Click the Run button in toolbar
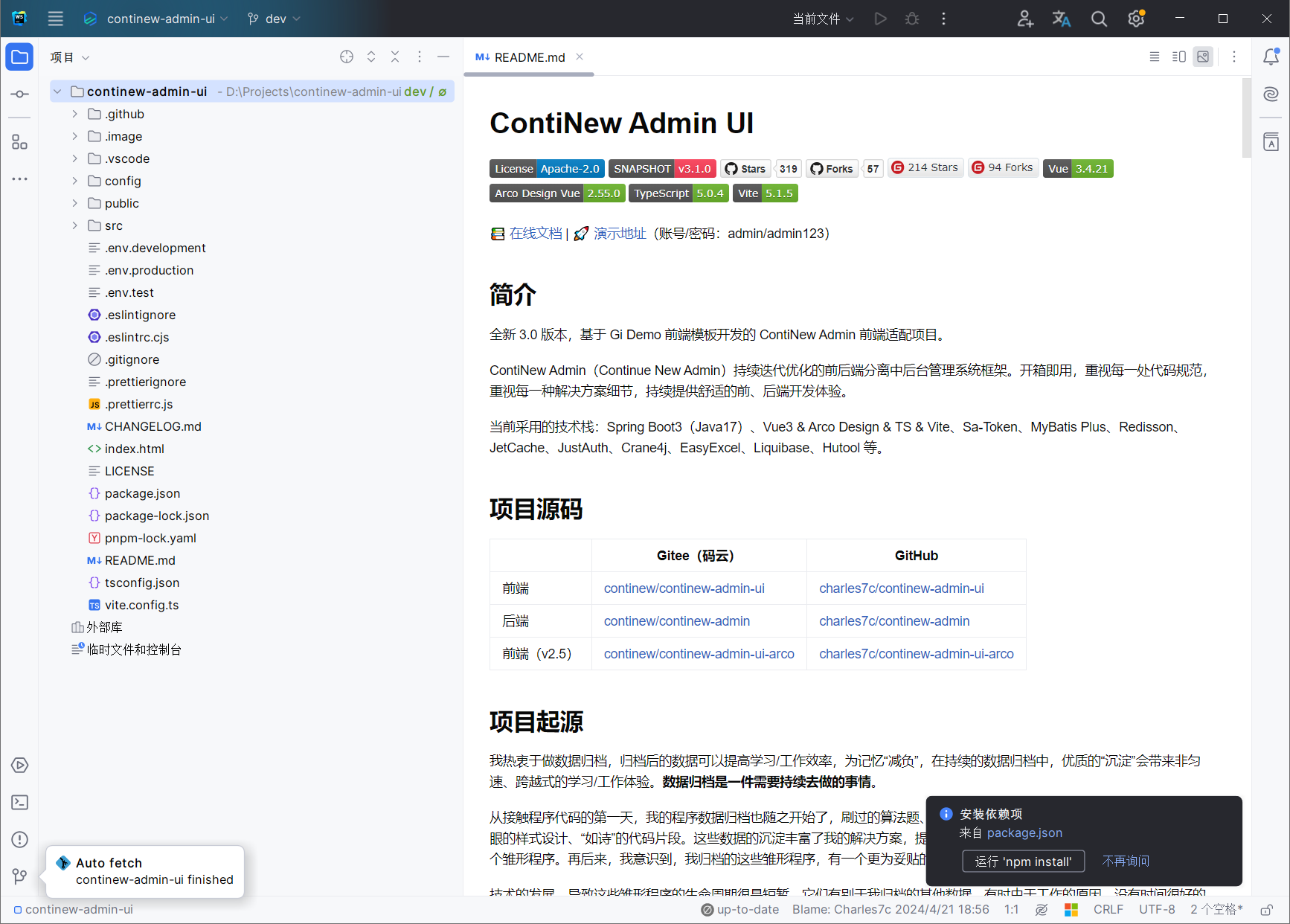 (x=881, y=19)
